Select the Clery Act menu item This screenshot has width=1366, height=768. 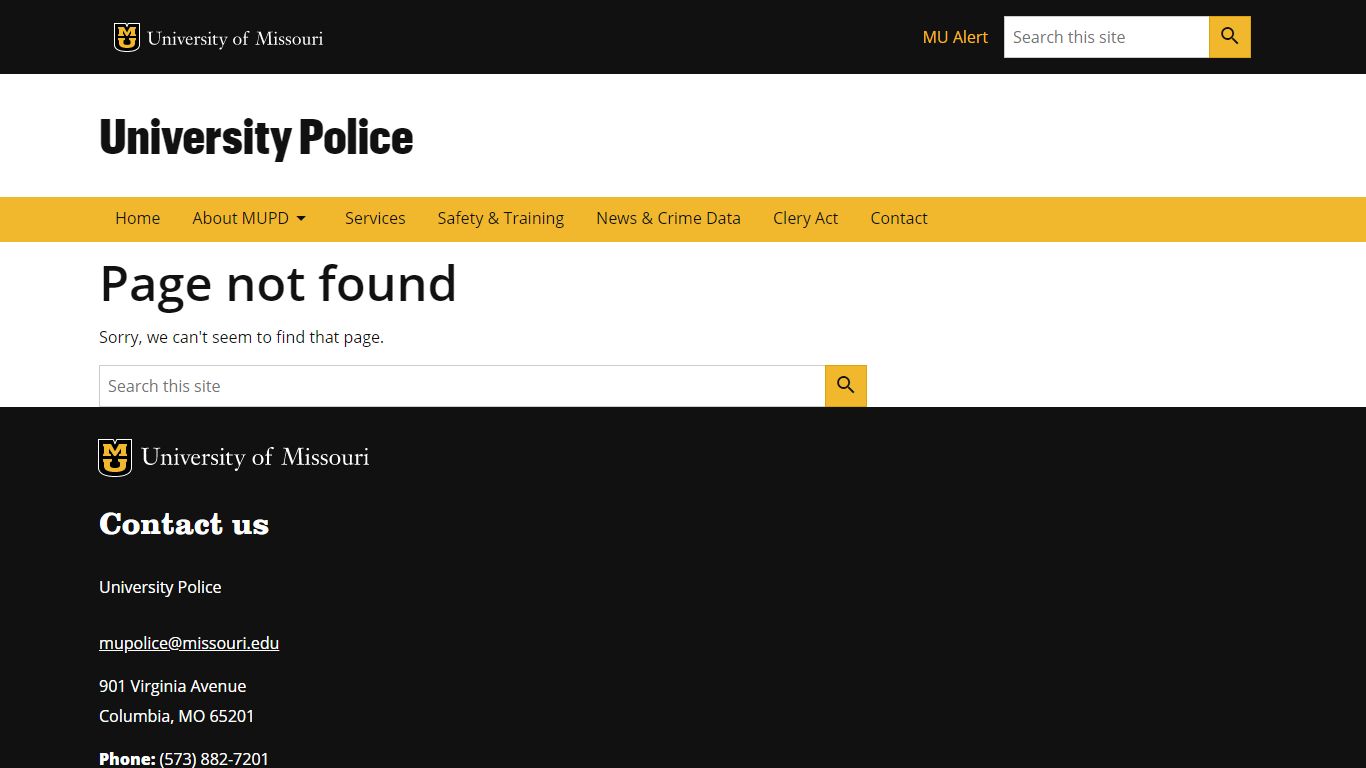(806, 219)
